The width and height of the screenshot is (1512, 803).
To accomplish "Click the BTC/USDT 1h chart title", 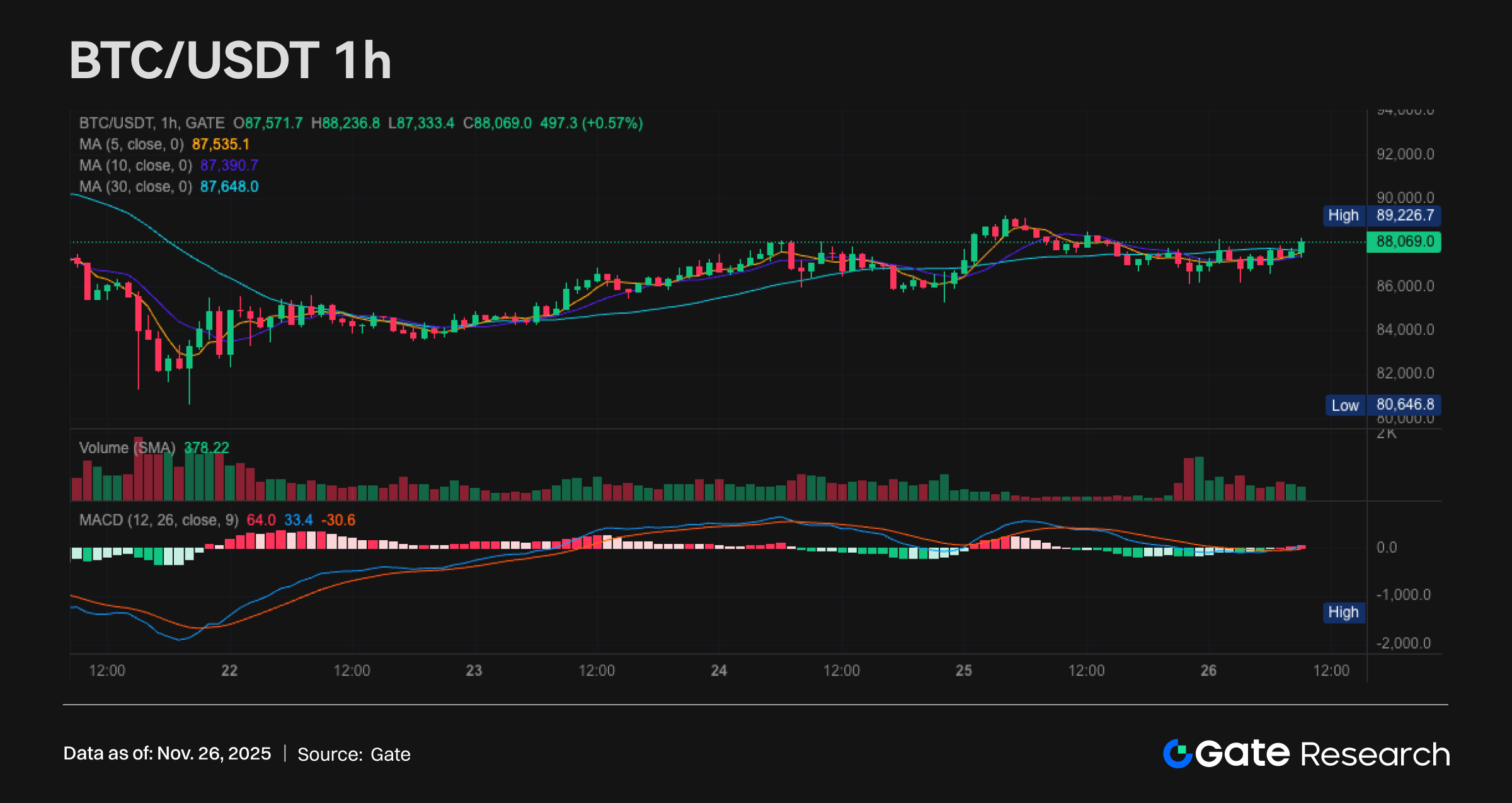I will pyautogui.click(x=230, y=61).
